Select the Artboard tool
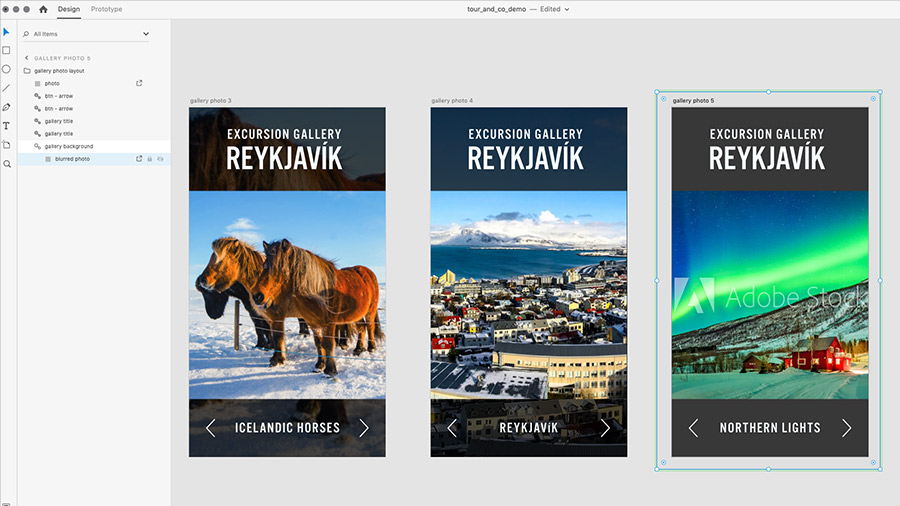 (6, 145)
